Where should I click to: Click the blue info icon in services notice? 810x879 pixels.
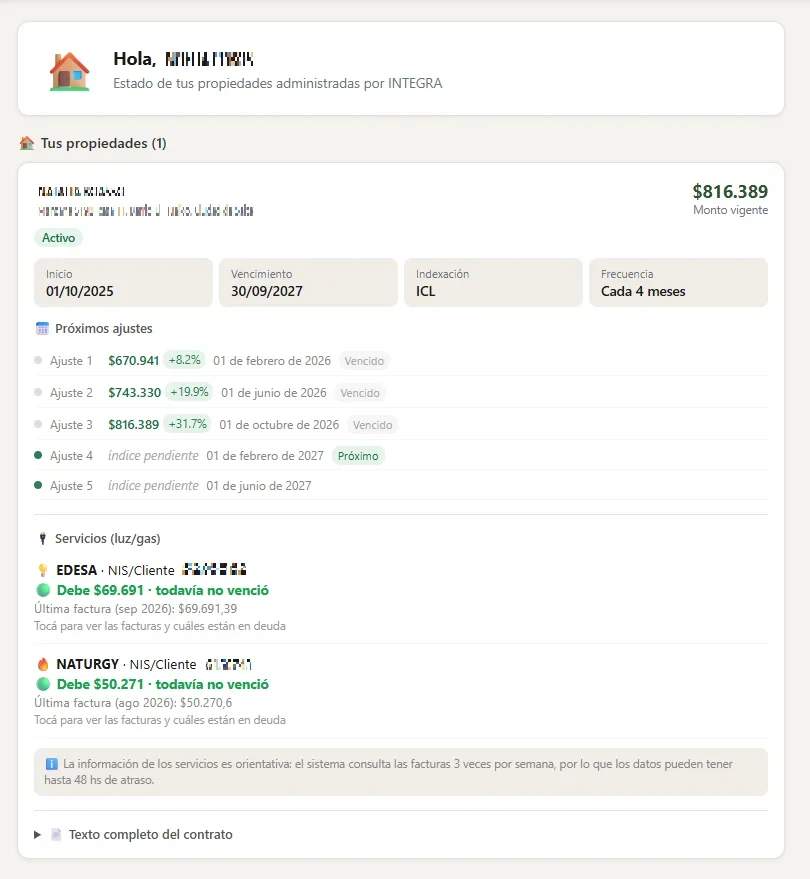[51, 764]
